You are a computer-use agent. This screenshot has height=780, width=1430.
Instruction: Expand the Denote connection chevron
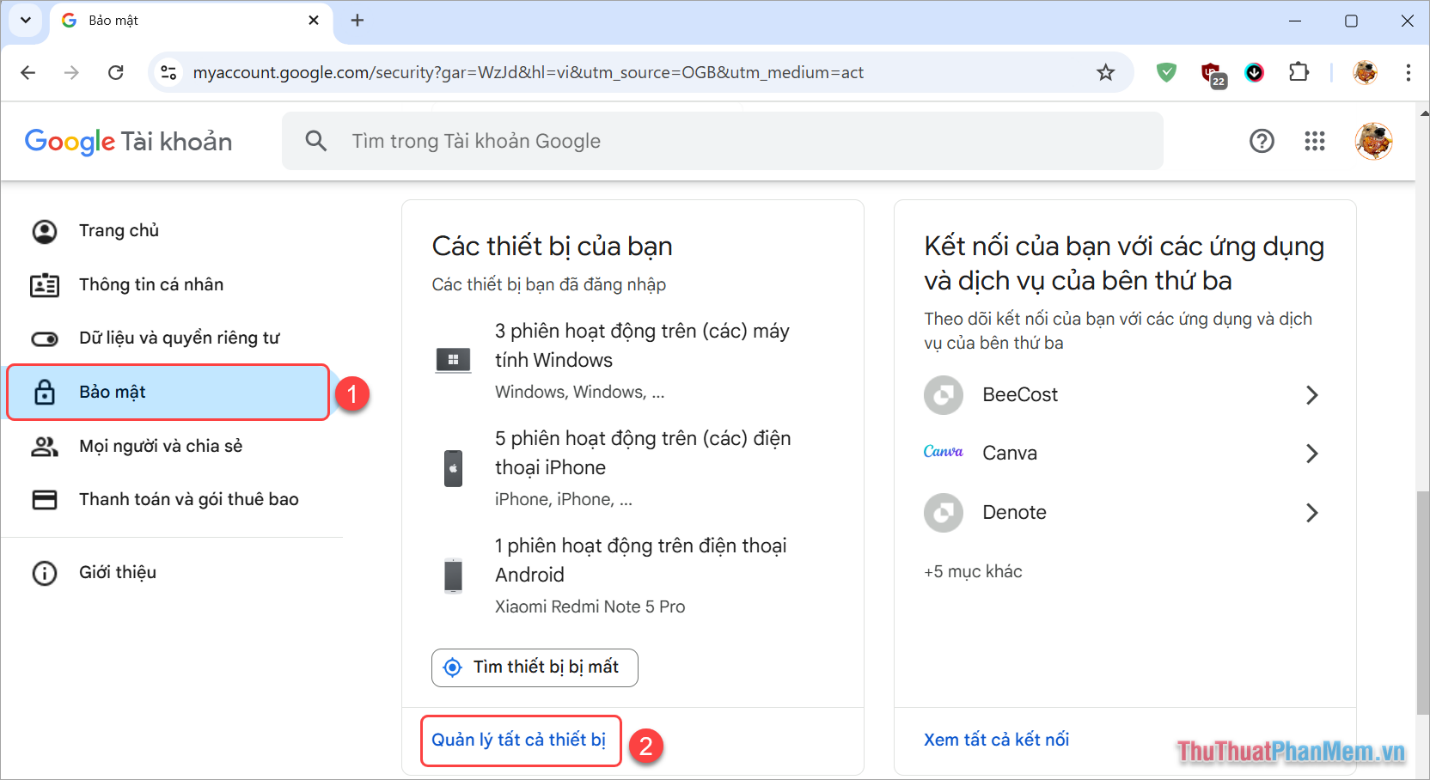coord(1311,512)
